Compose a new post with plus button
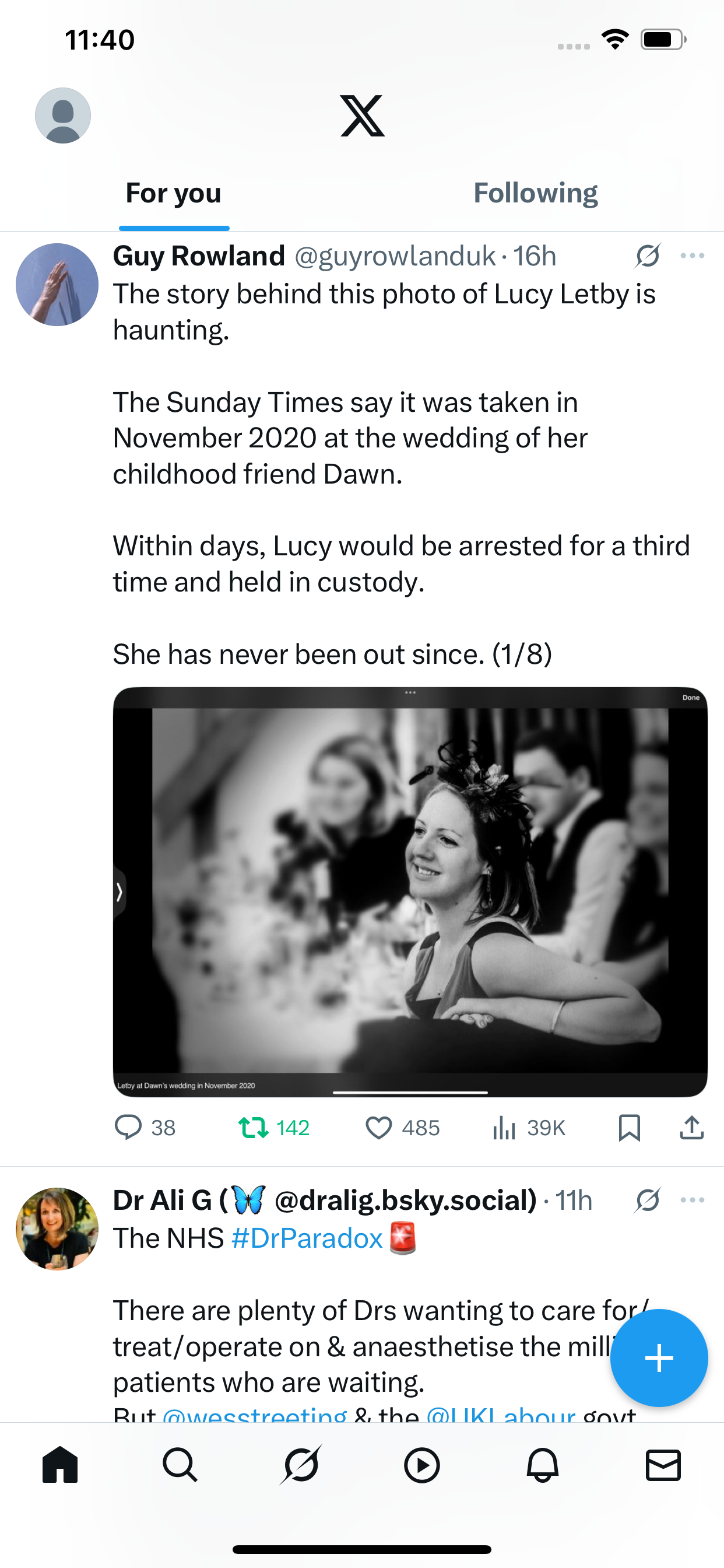The width and height of the screenshot is (724, 1568). point(659,1358)
